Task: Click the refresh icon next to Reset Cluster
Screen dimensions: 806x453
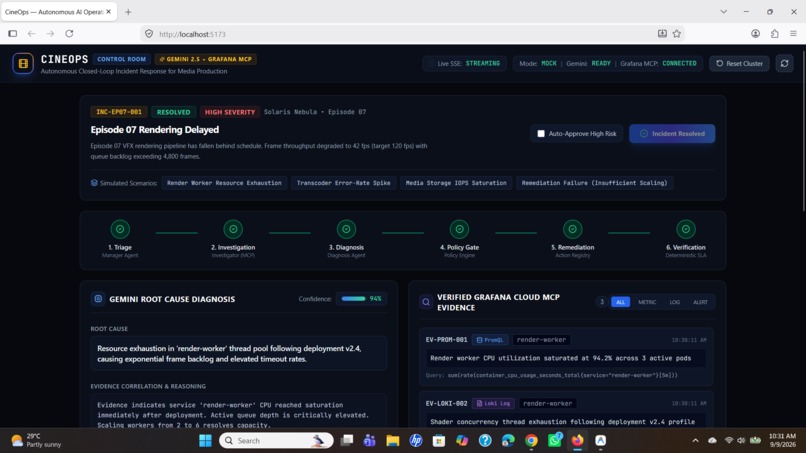Action: (x=784, y=63)
